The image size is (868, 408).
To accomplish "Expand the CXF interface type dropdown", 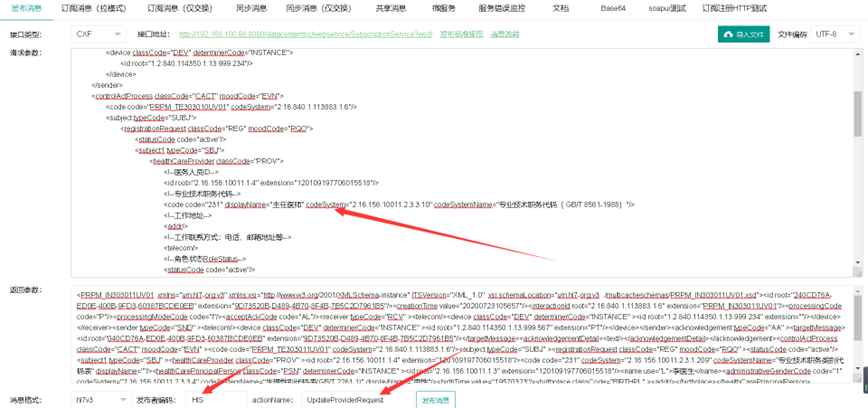I will 99,34.
